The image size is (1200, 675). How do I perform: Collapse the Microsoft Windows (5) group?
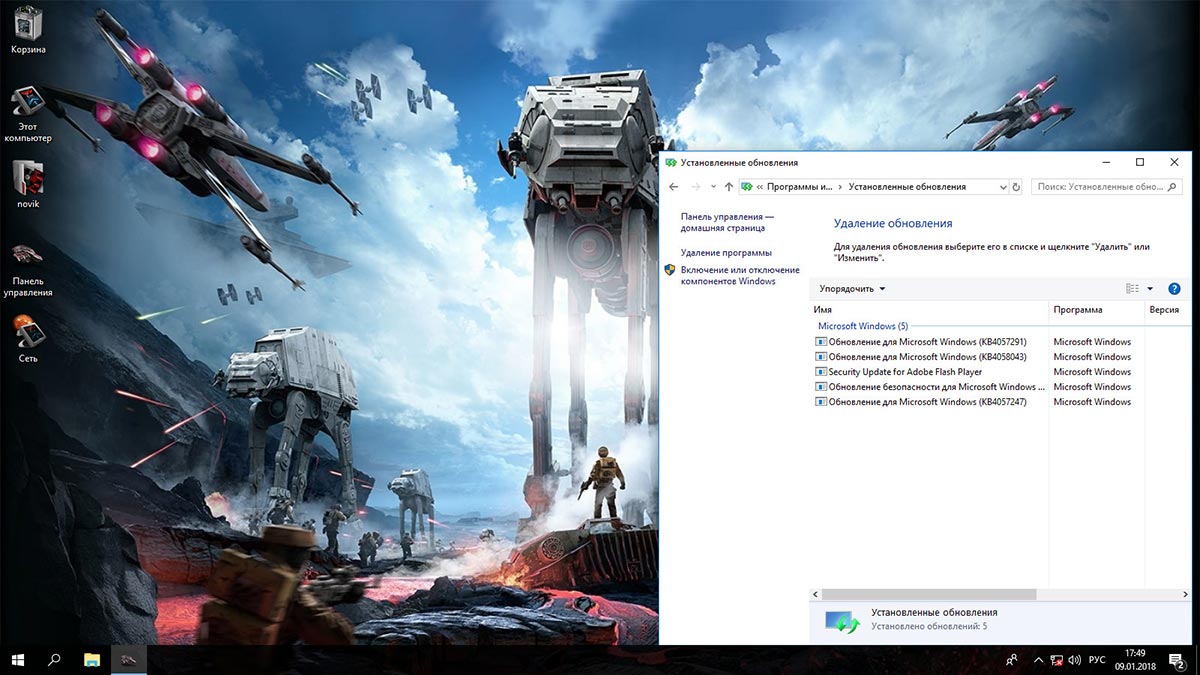(x=863, y=326)
